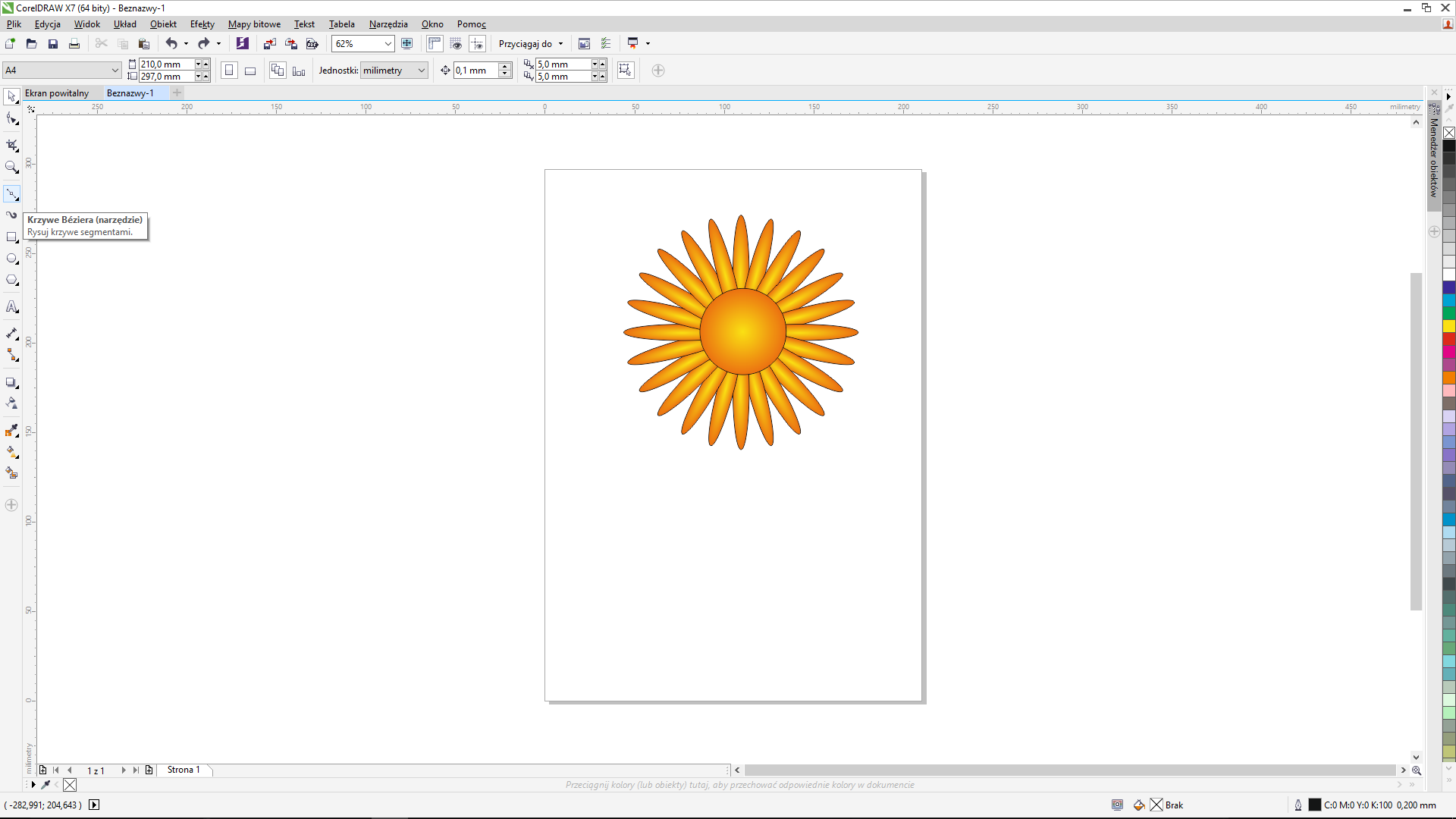Image resolution: width=1456 pixels, height=819 pixels.
Task: Expand the A4 page size dropdown
Action: [115, 71]
